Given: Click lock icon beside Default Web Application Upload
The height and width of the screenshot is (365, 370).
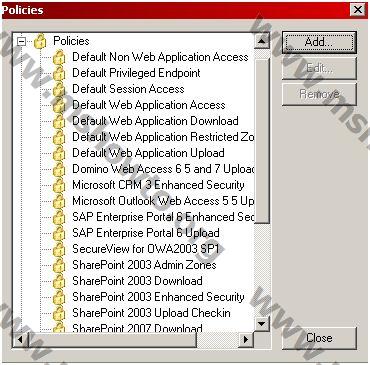Looking at the screenshot, I should 59,153.
